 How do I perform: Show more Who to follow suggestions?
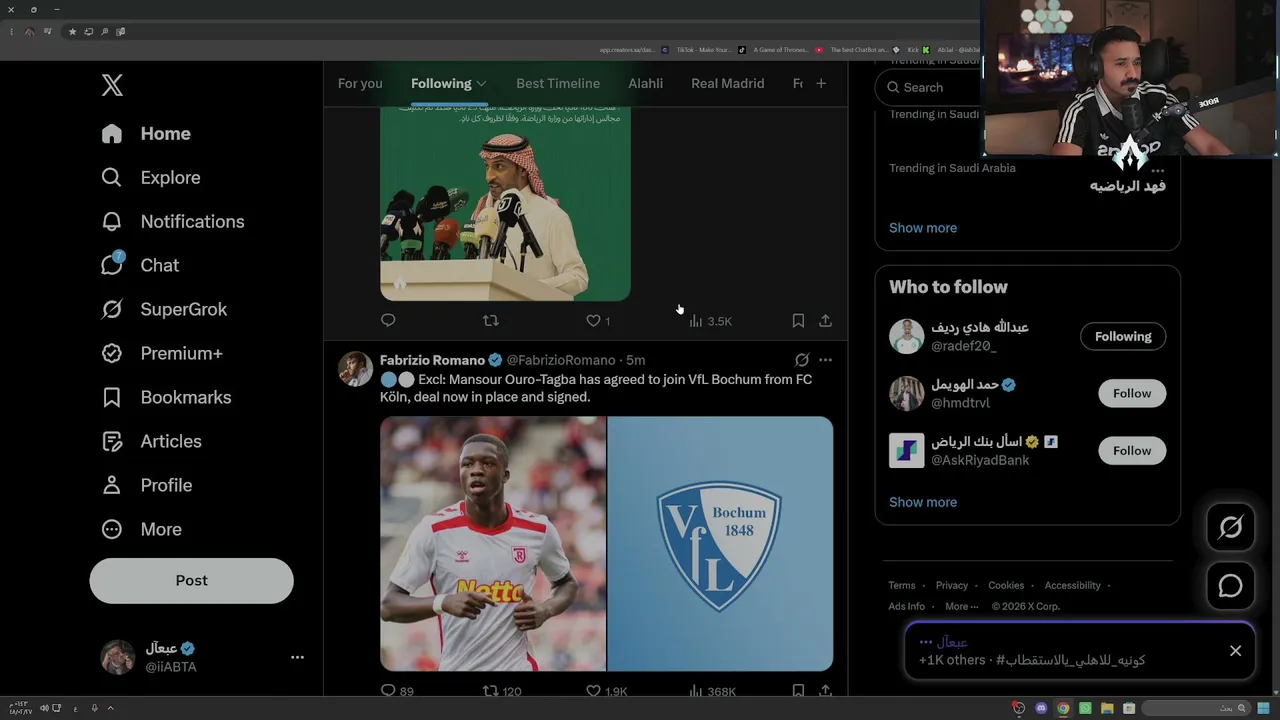[x=923, y=502]
